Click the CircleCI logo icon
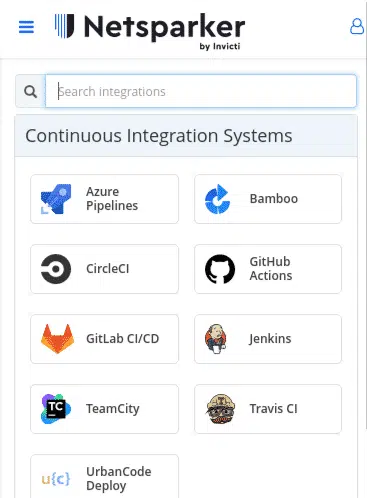 (x=56, y=269)
